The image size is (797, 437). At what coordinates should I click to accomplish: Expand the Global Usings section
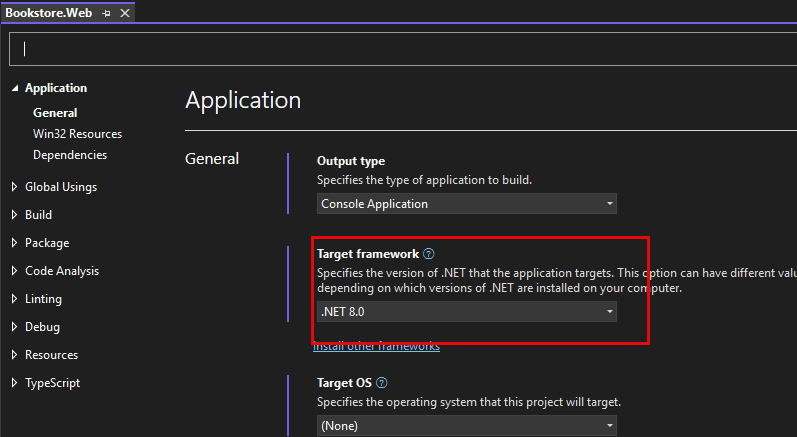[14, 187]
